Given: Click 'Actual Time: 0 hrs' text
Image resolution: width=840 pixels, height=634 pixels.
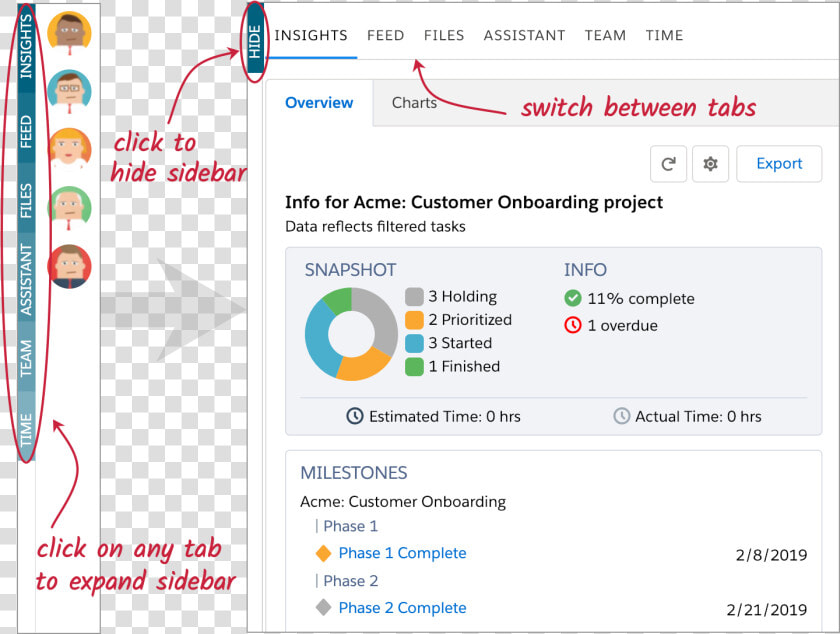Looking at the screenshot, I should point(698,416).
